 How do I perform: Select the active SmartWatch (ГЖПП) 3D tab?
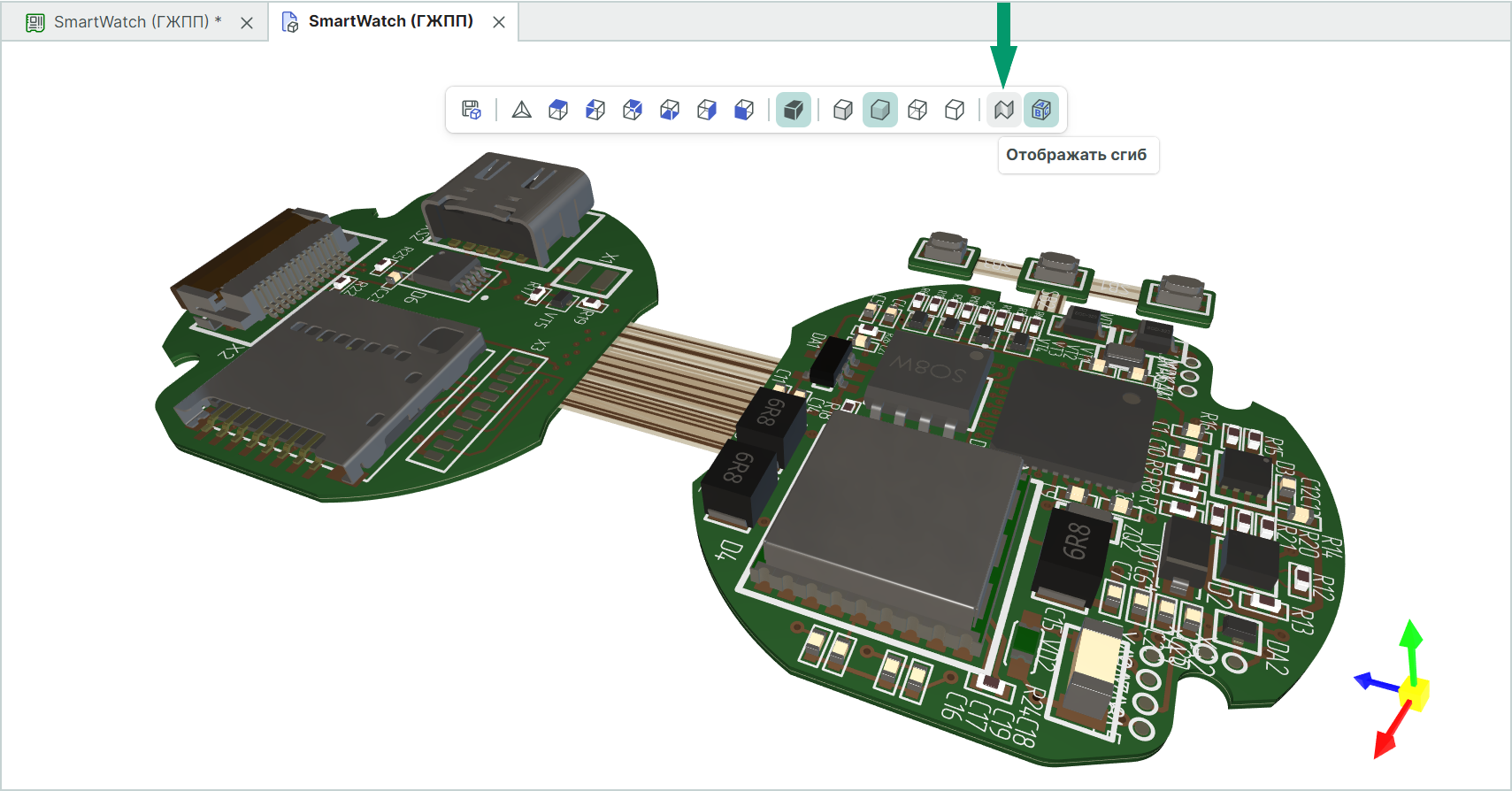pos(390,21)
